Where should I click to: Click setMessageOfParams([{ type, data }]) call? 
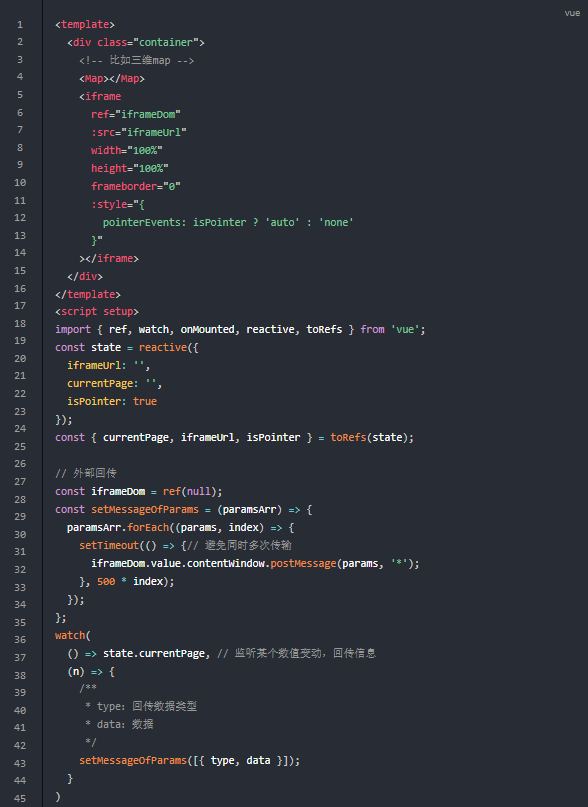click(189, 761)
